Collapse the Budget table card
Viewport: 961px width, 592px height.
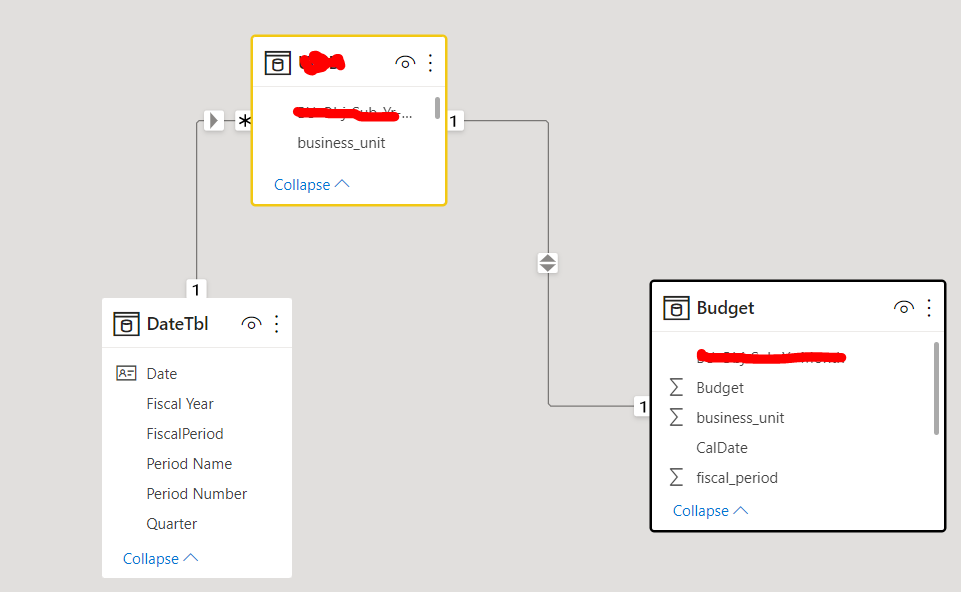tap(710, 510)
